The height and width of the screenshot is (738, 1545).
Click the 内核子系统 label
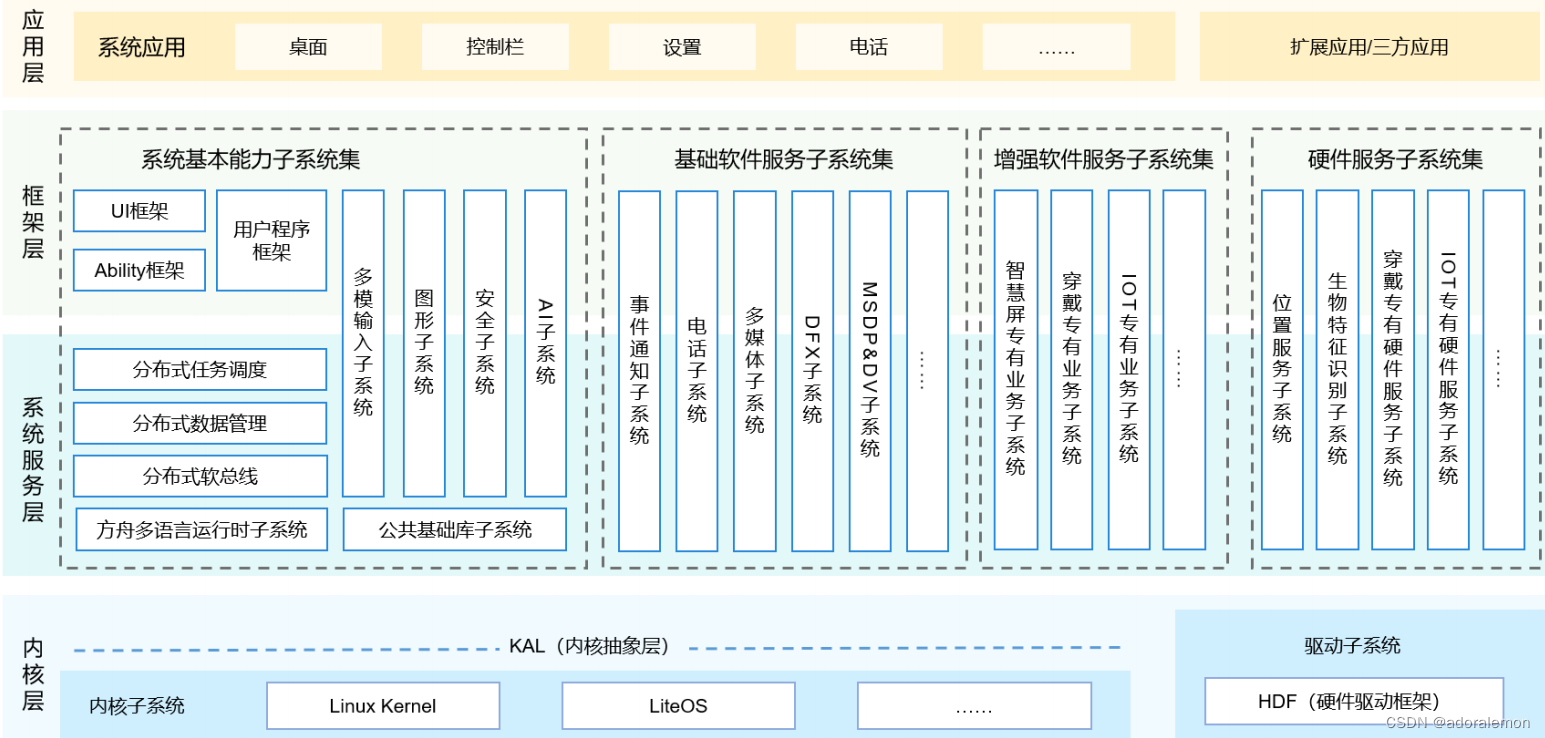coord(137,706)
